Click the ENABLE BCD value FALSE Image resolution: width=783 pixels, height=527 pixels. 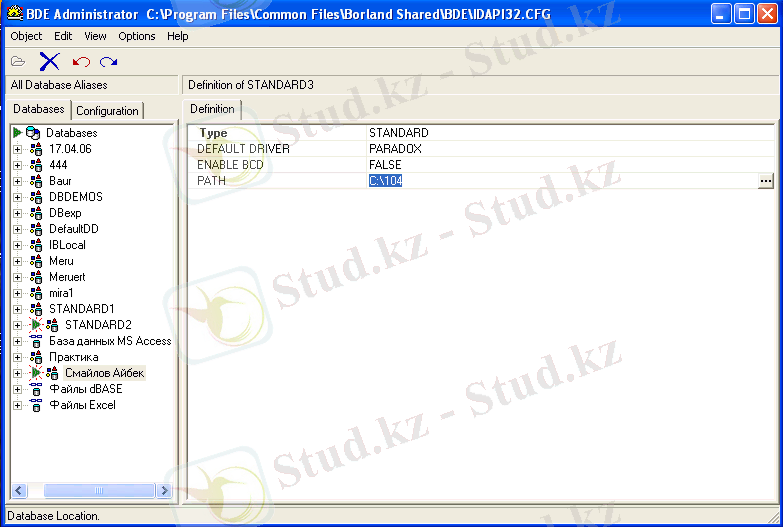pyautogui.click(x=385, y=165)
